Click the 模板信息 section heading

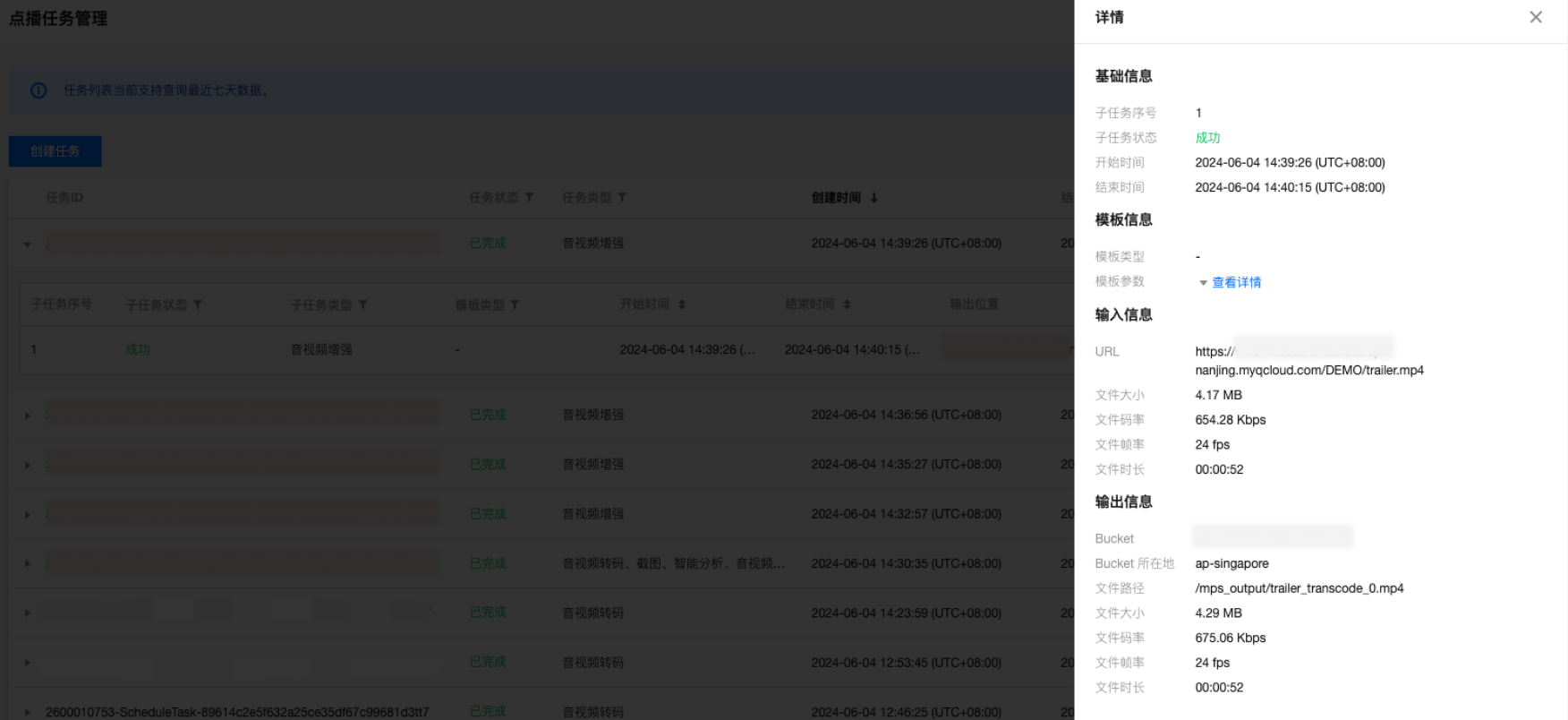click(x=1124, y=219)
